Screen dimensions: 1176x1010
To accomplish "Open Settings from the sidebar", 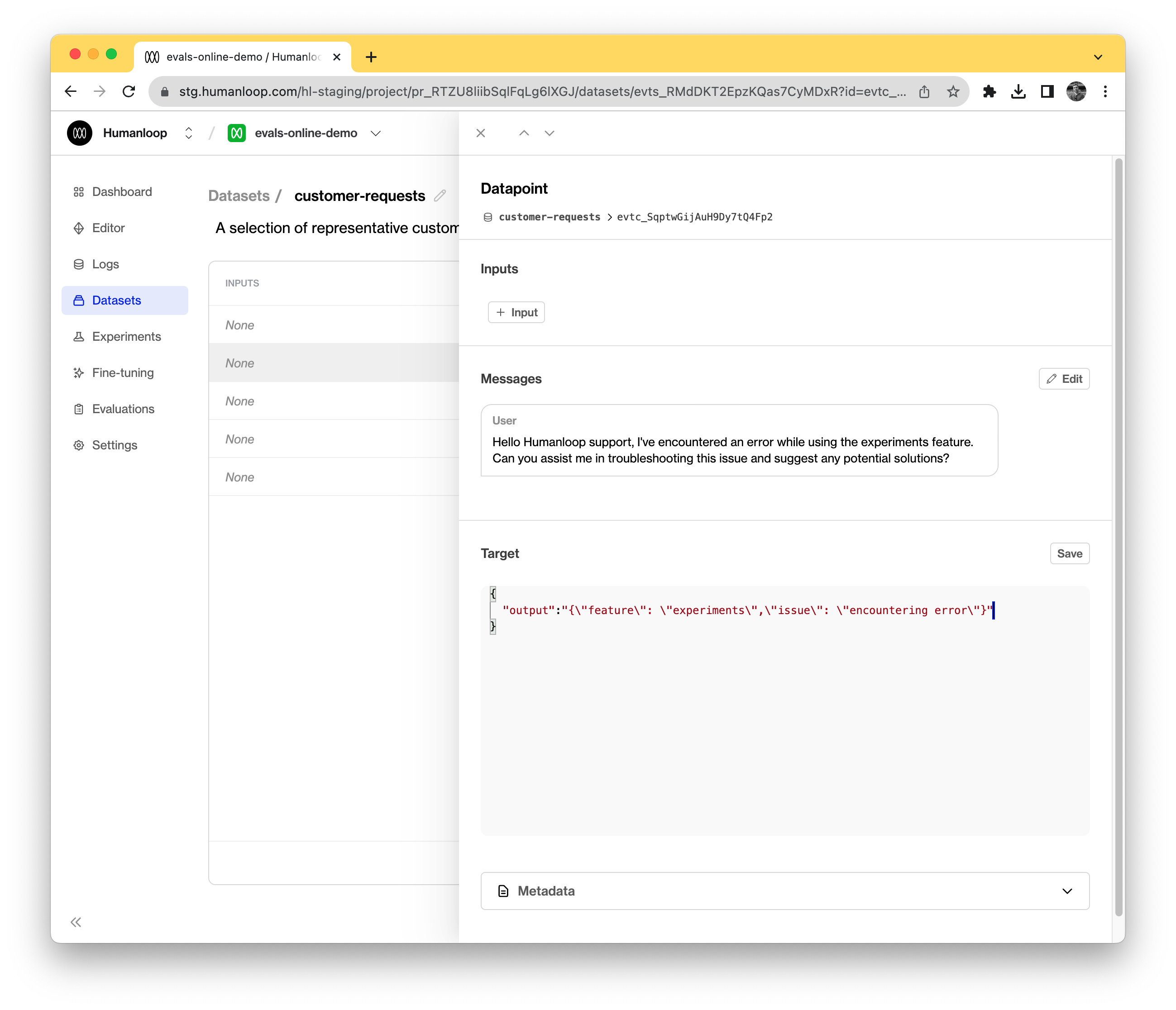I will [x=115, y=445].
